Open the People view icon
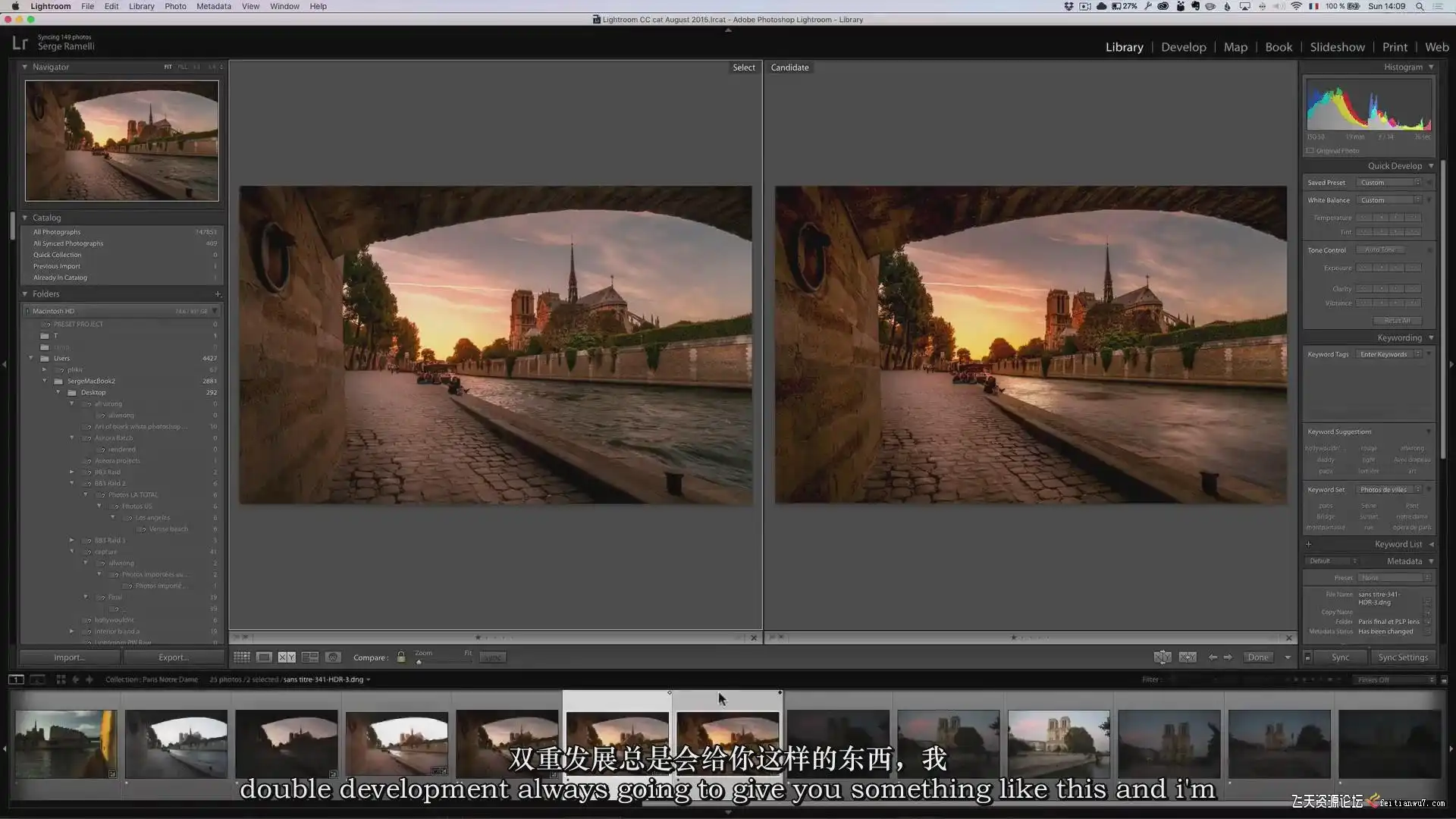This screenshot has width=1456, height=819. coord(333,657)
